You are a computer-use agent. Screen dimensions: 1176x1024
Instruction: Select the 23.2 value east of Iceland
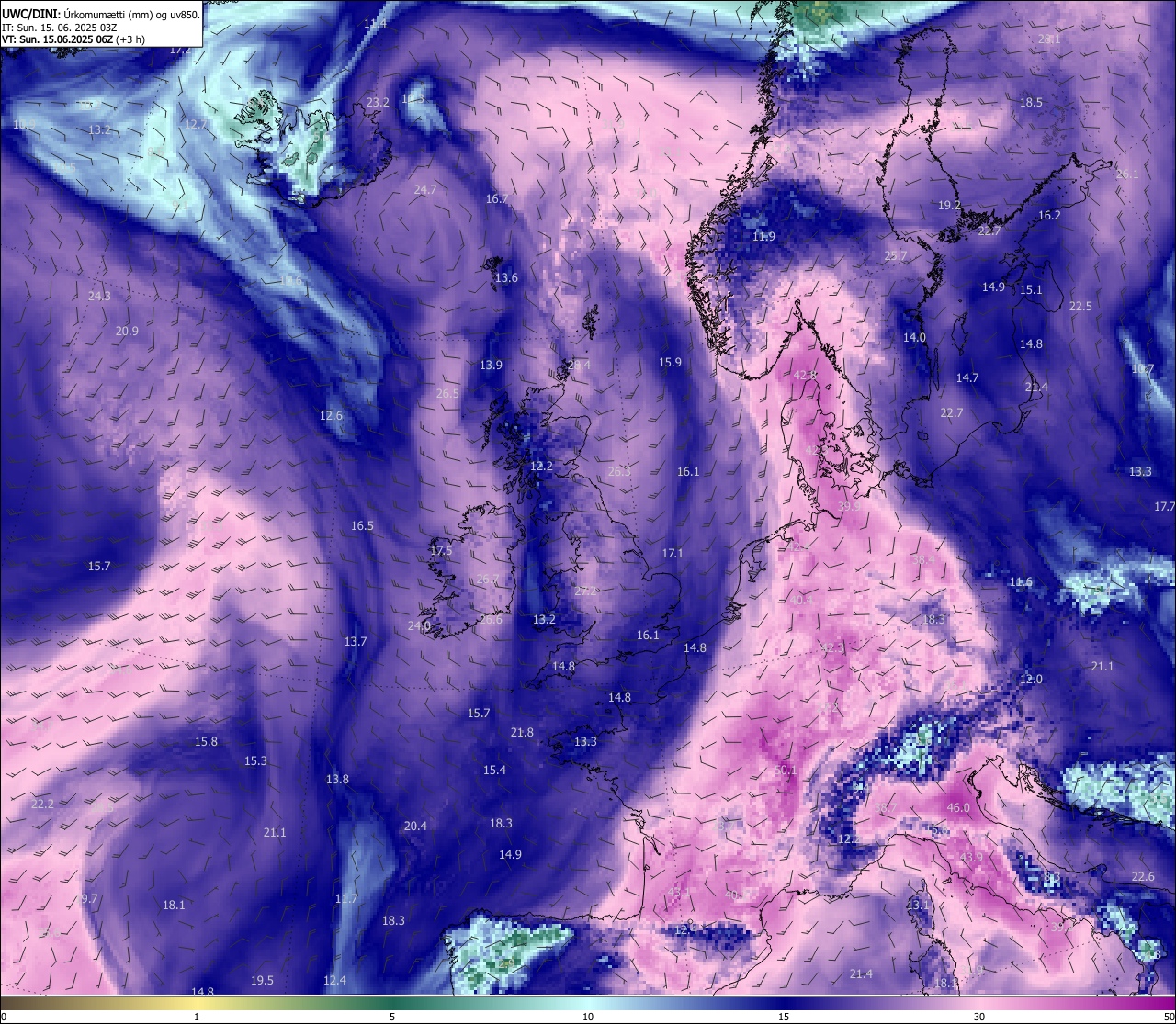coord(378,102)
